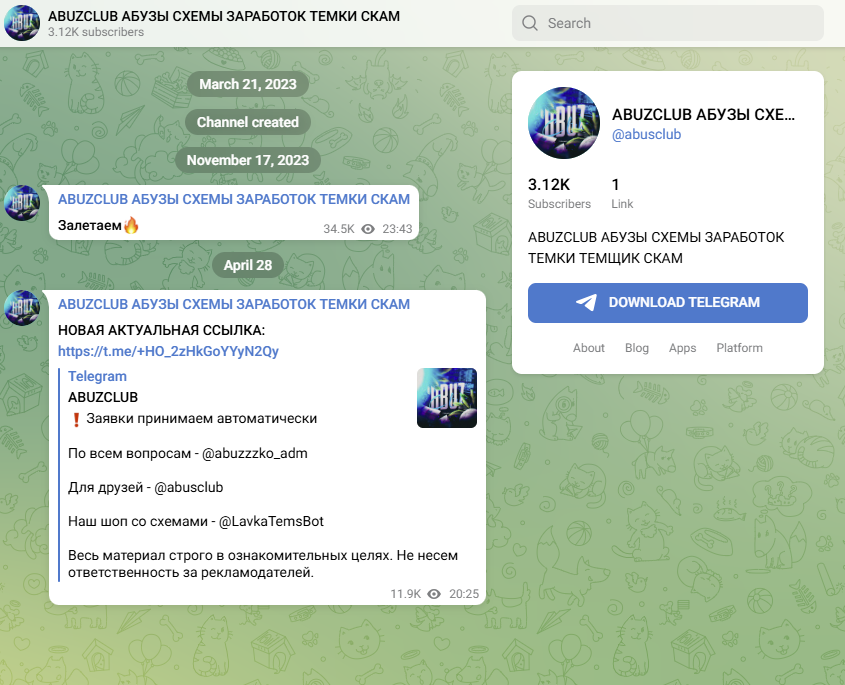Click the info card title ABUZCLUB АБУЗЫ СХЕ…
Screen dimensions: 845x685
click(x=703, y=115)
